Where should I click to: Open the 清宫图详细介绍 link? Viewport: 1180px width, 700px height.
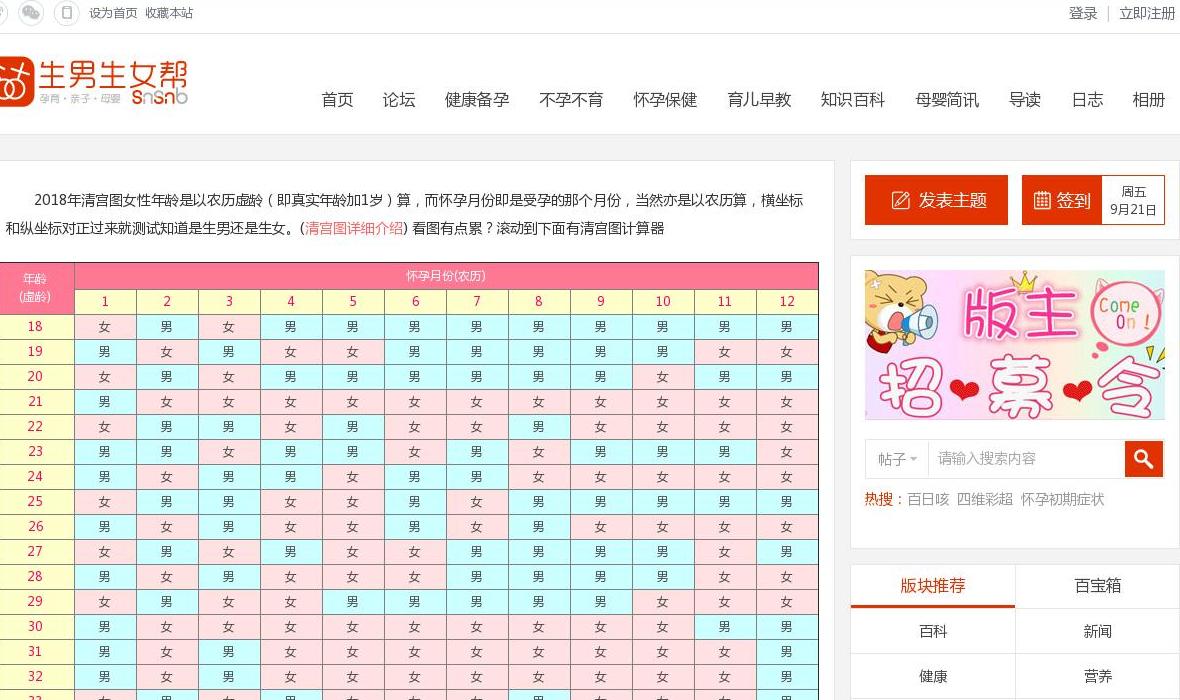(x=354, y=228)
